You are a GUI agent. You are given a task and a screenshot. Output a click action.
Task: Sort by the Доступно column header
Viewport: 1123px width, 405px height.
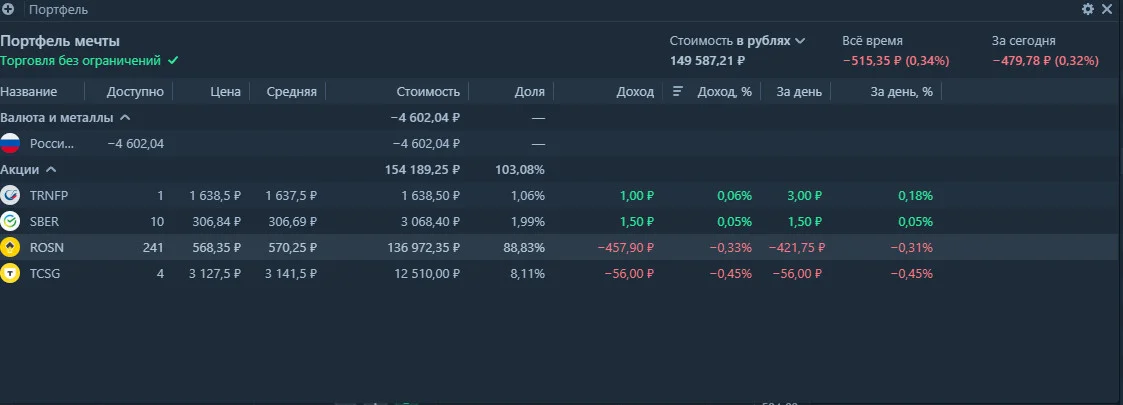135,92
